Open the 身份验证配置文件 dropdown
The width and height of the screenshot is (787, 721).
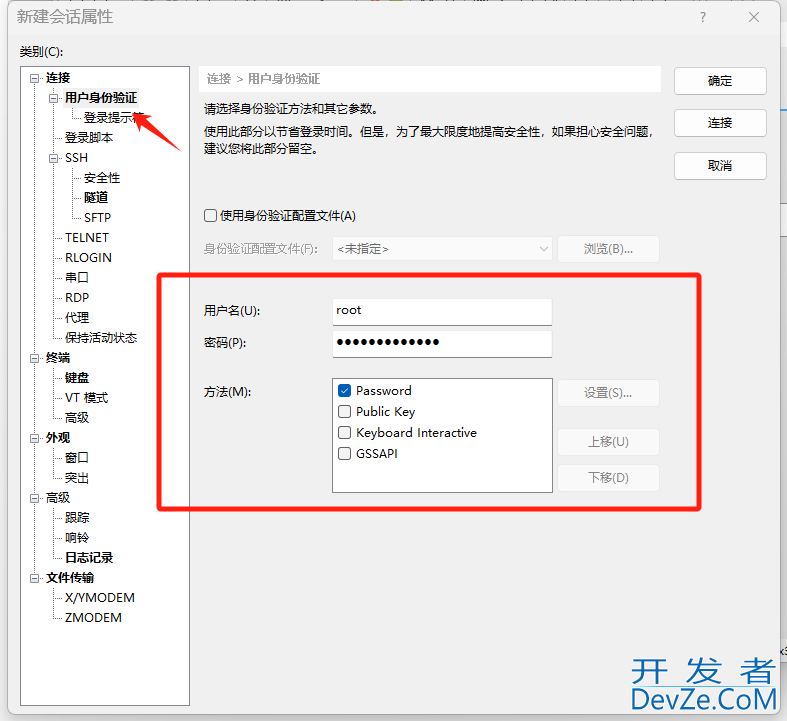pos(442,249)
